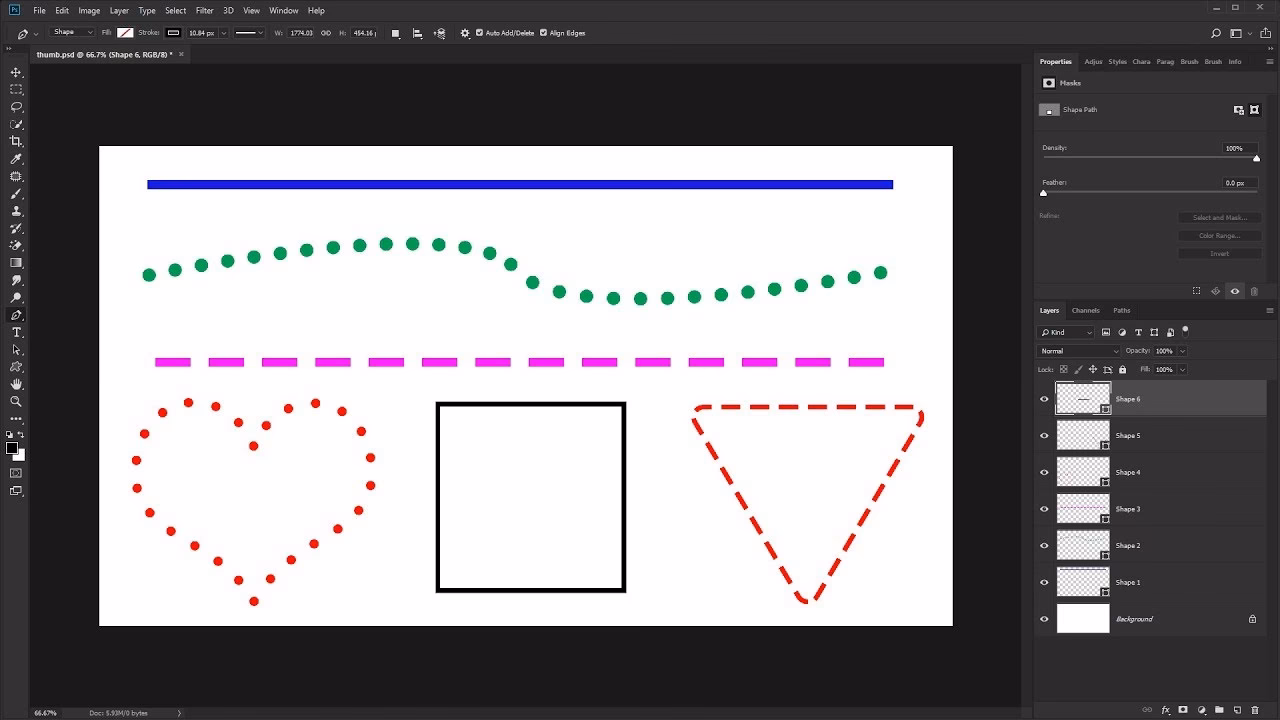
Task: Open the Opacity dropdown in the Layers panel
Action: pos(1181,350)
